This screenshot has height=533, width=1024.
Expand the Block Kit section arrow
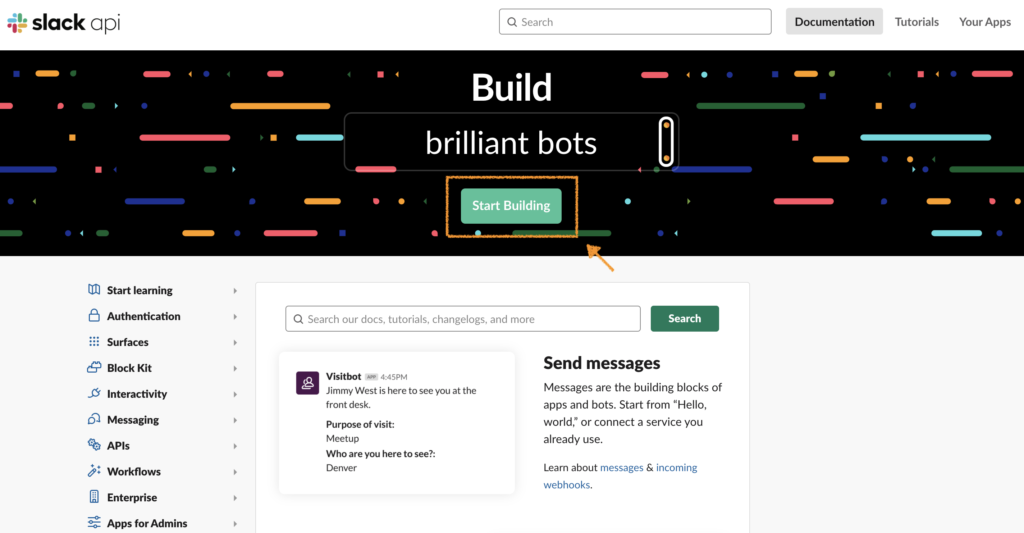pyautogui.click(x=235, y=368)
